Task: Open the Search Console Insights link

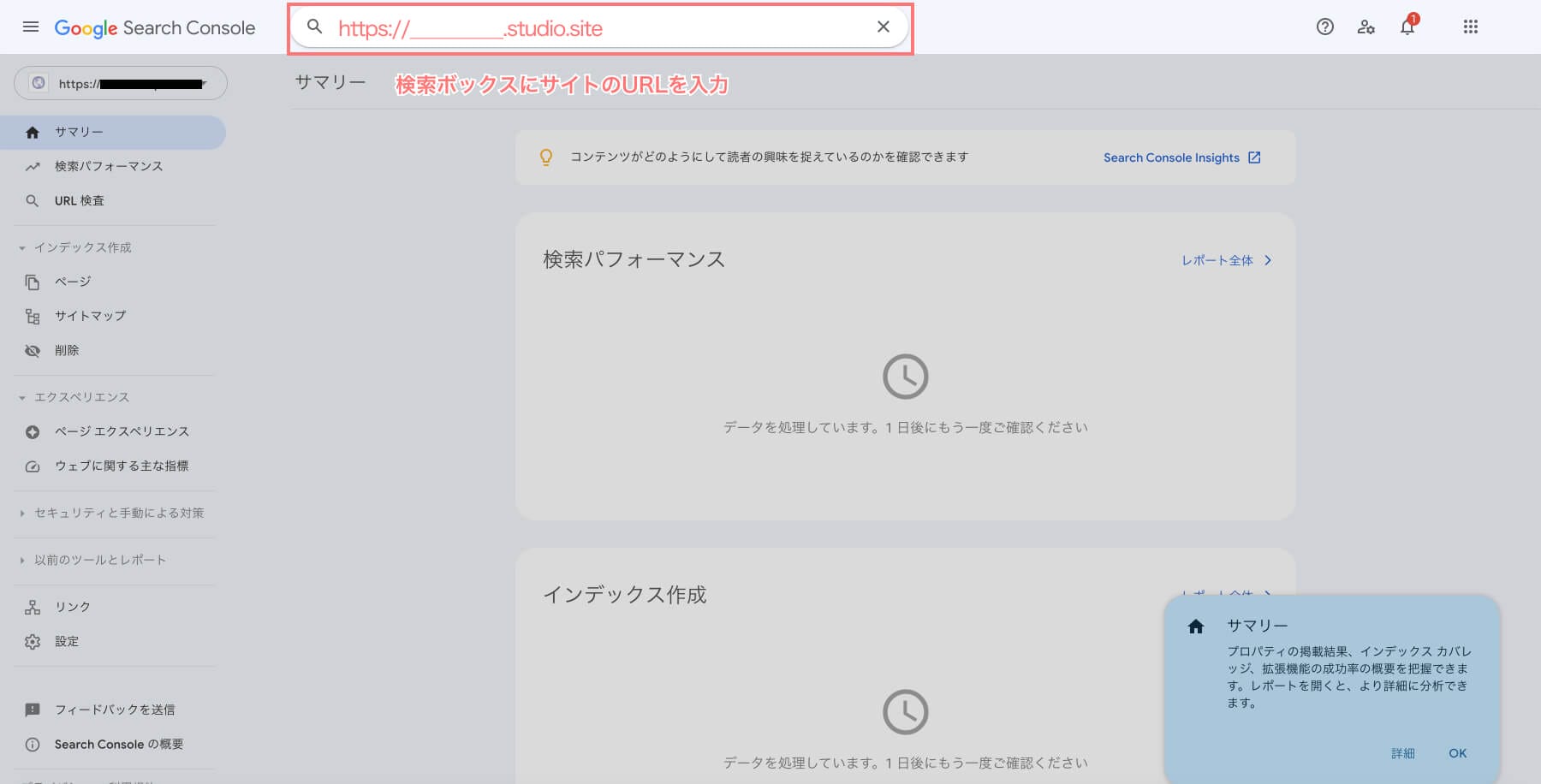Action: coord(1181,157)
